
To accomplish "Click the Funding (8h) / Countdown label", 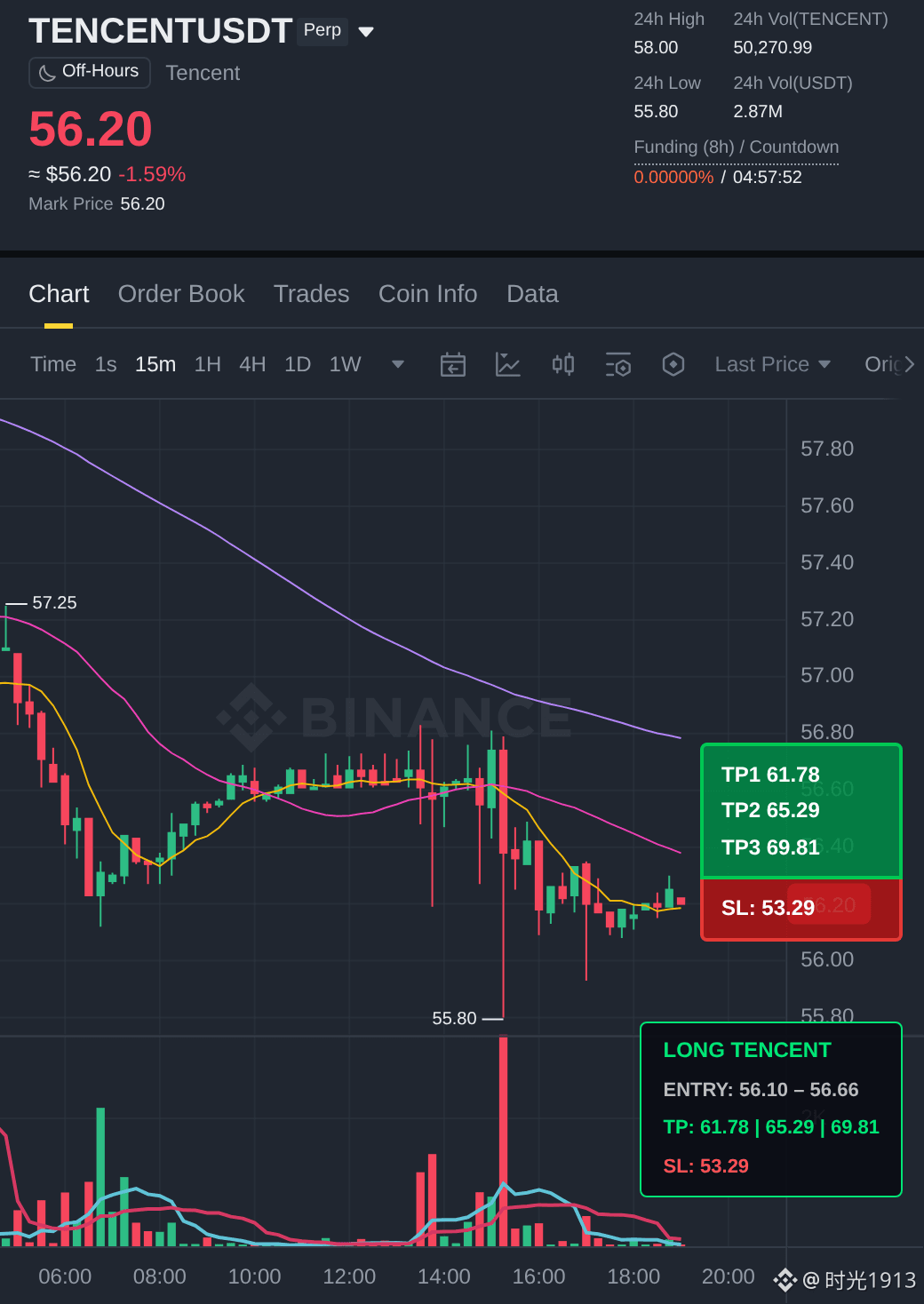I will click(737, 147).
